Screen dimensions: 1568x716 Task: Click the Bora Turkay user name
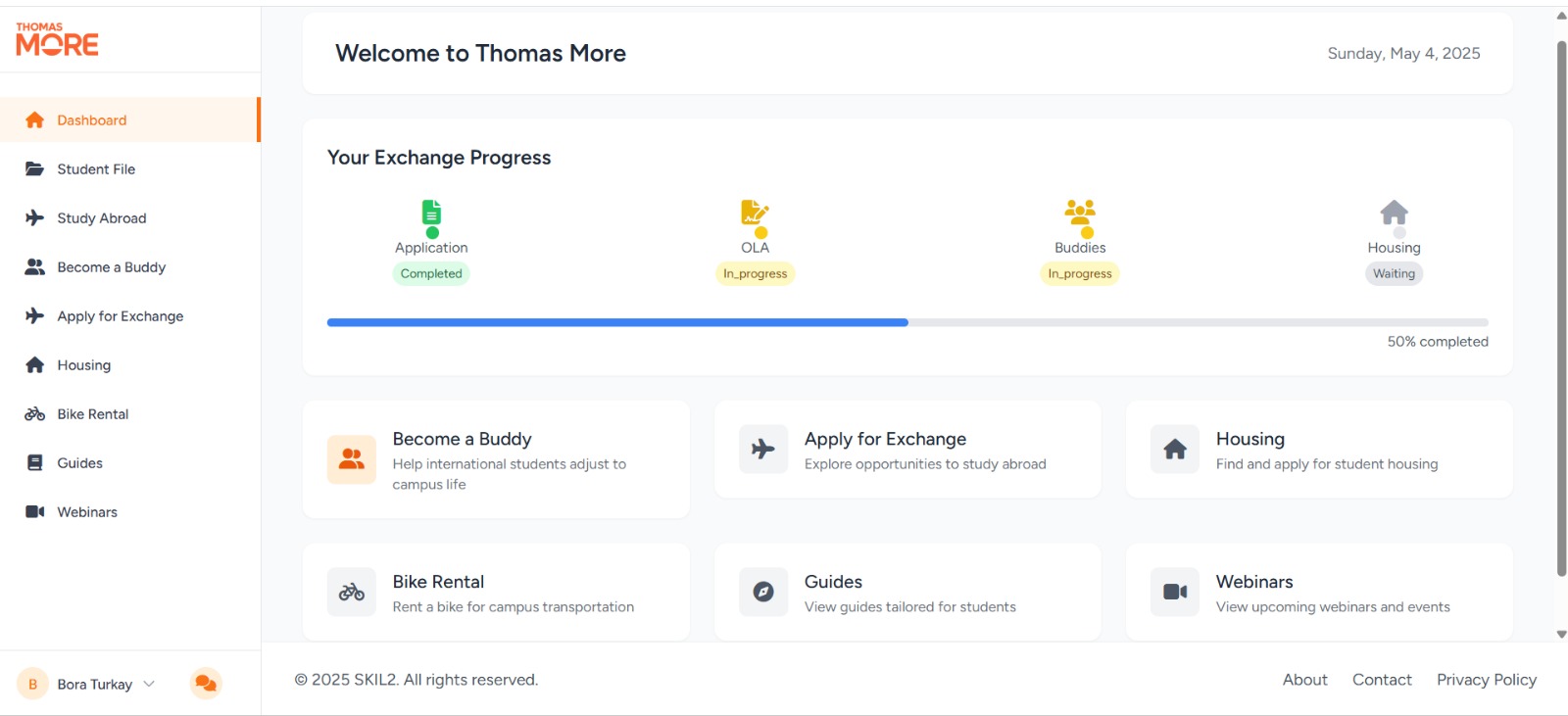point(94,684)
